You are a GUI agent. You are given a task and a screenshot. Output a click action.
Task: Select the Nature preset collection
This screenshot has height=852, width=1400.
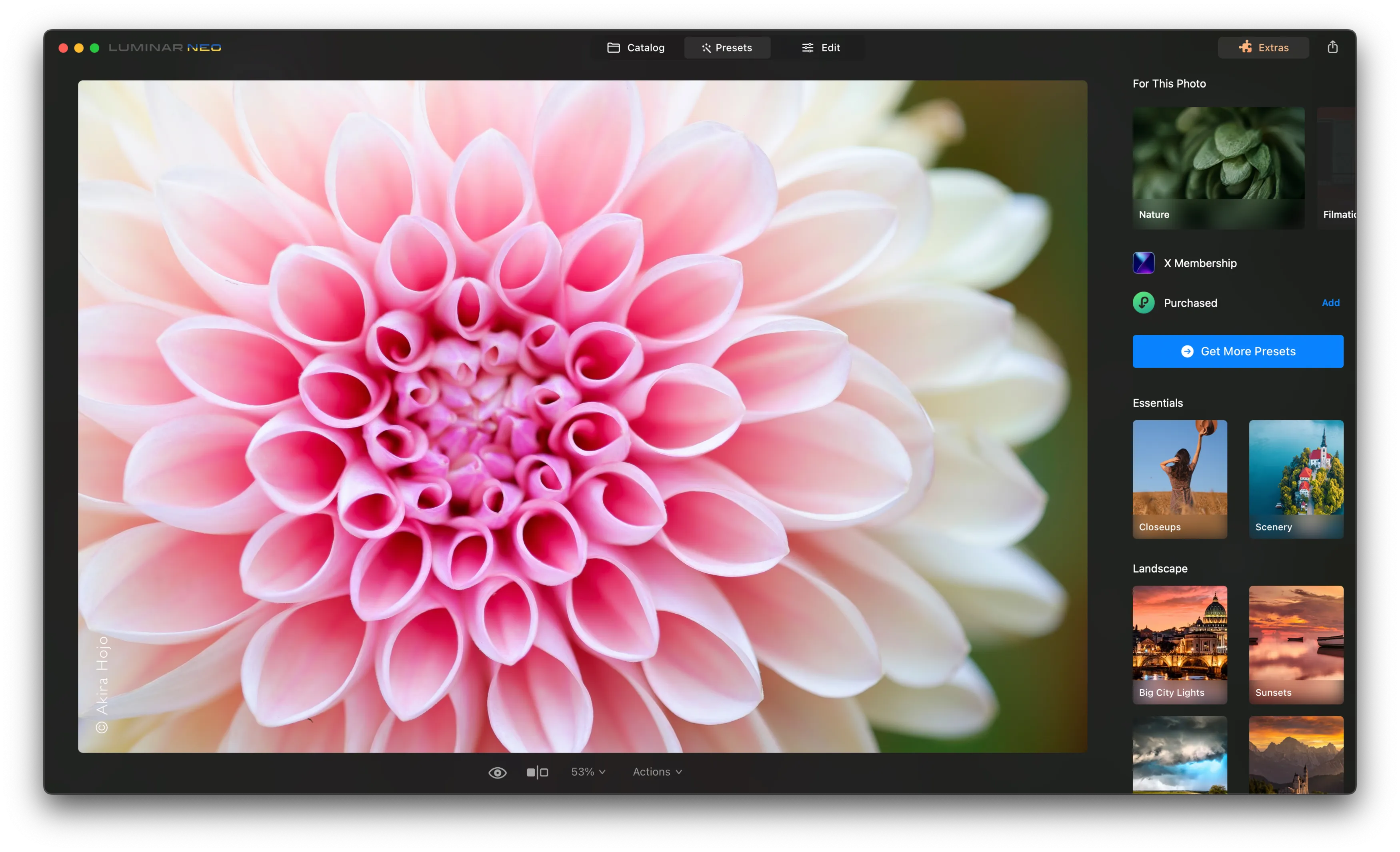click(x=1218, y=168)
